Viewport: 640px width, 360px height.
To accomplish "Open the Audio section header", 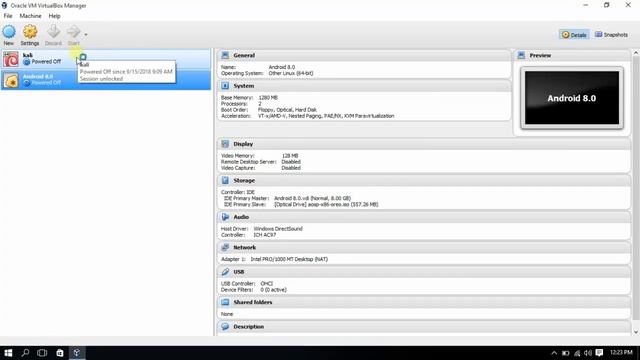I will tap(424, 217).
